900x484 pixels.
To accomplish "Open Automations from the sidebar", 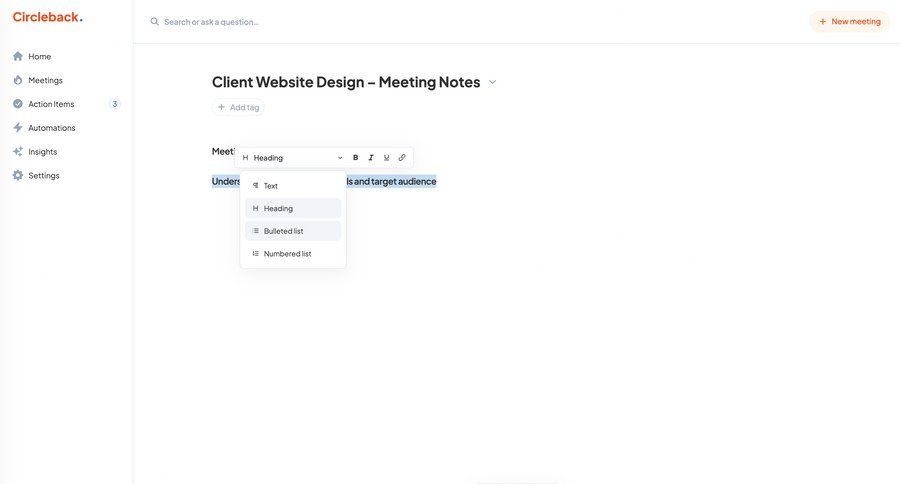I will 52,128.
